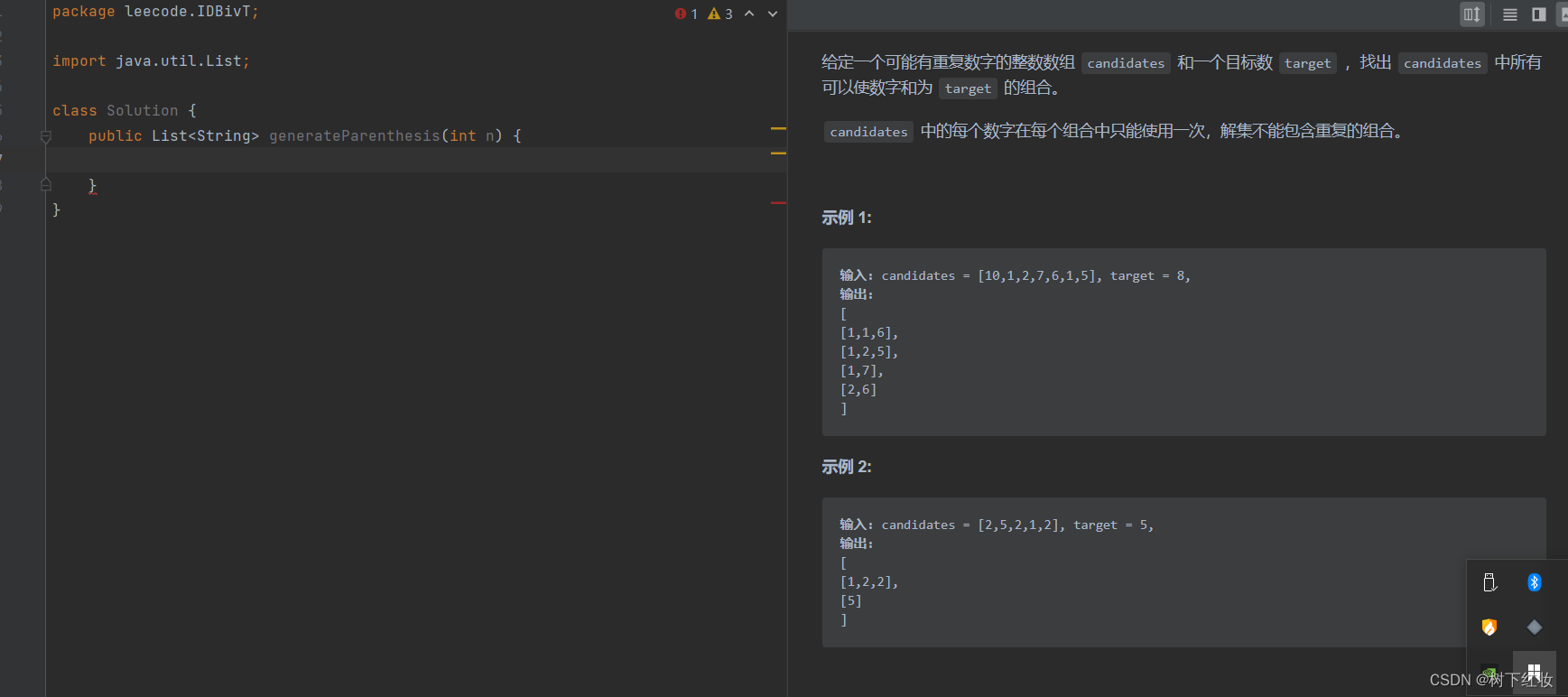The width and height of the screenshot is (1568, 697).
Task: Click the red error stripe marker
Action: (x=778, y=203)
